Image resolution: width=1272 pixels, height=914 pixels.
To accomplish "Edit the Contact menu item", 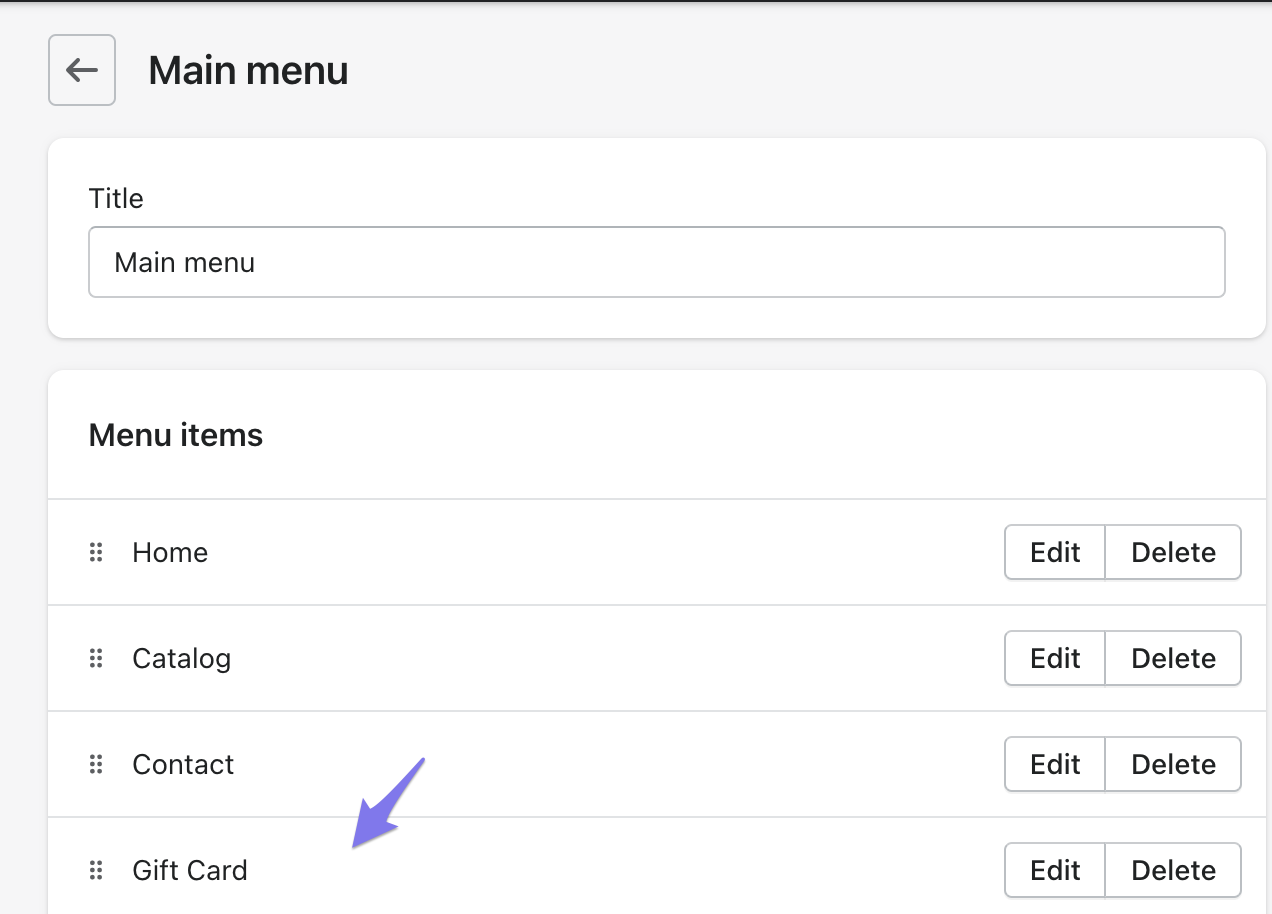I will pyautogui.click(x=1055, y=764).
